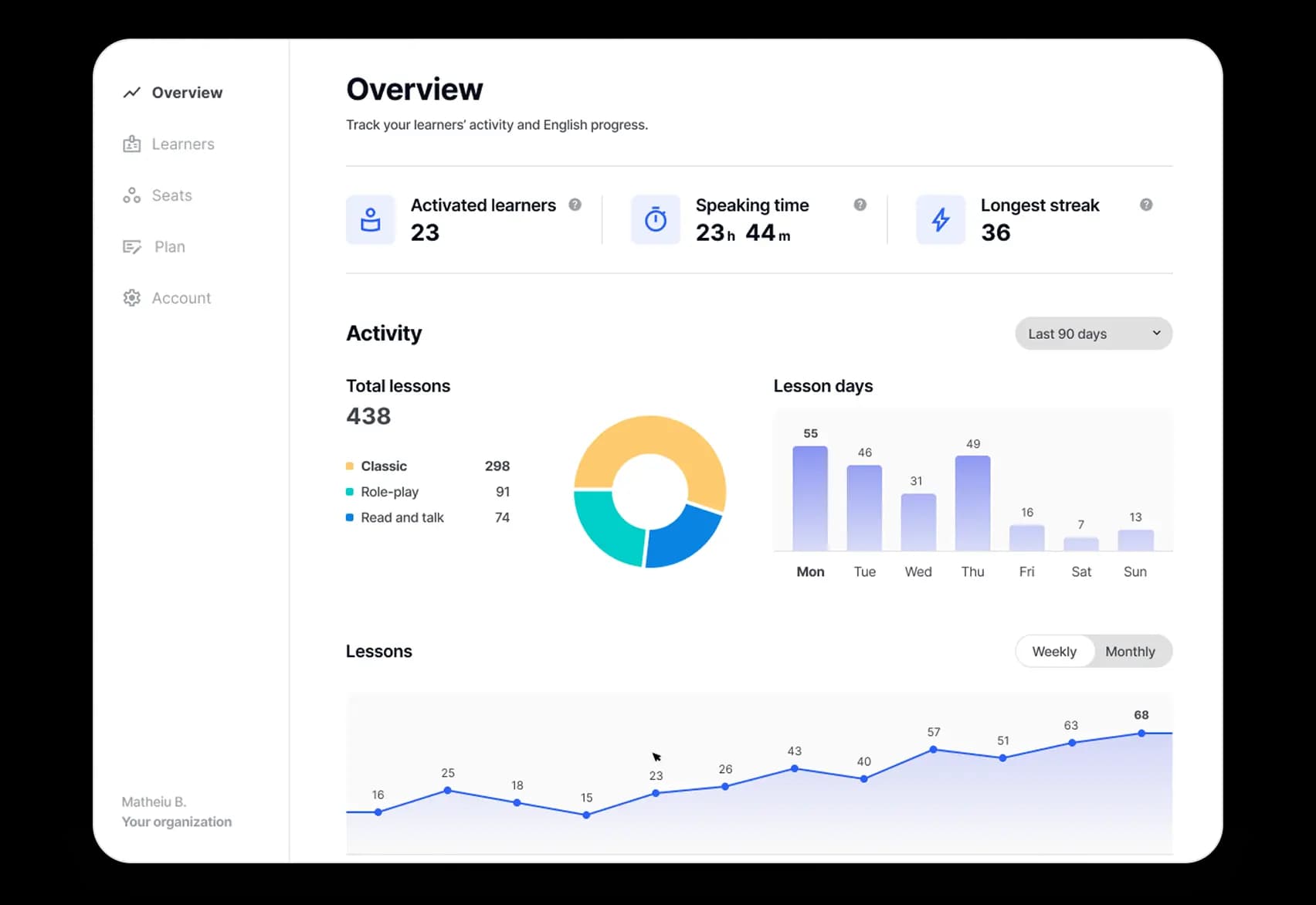
Task: Click the Seats icon in the sidebar
Action: [x=131, y=195]
